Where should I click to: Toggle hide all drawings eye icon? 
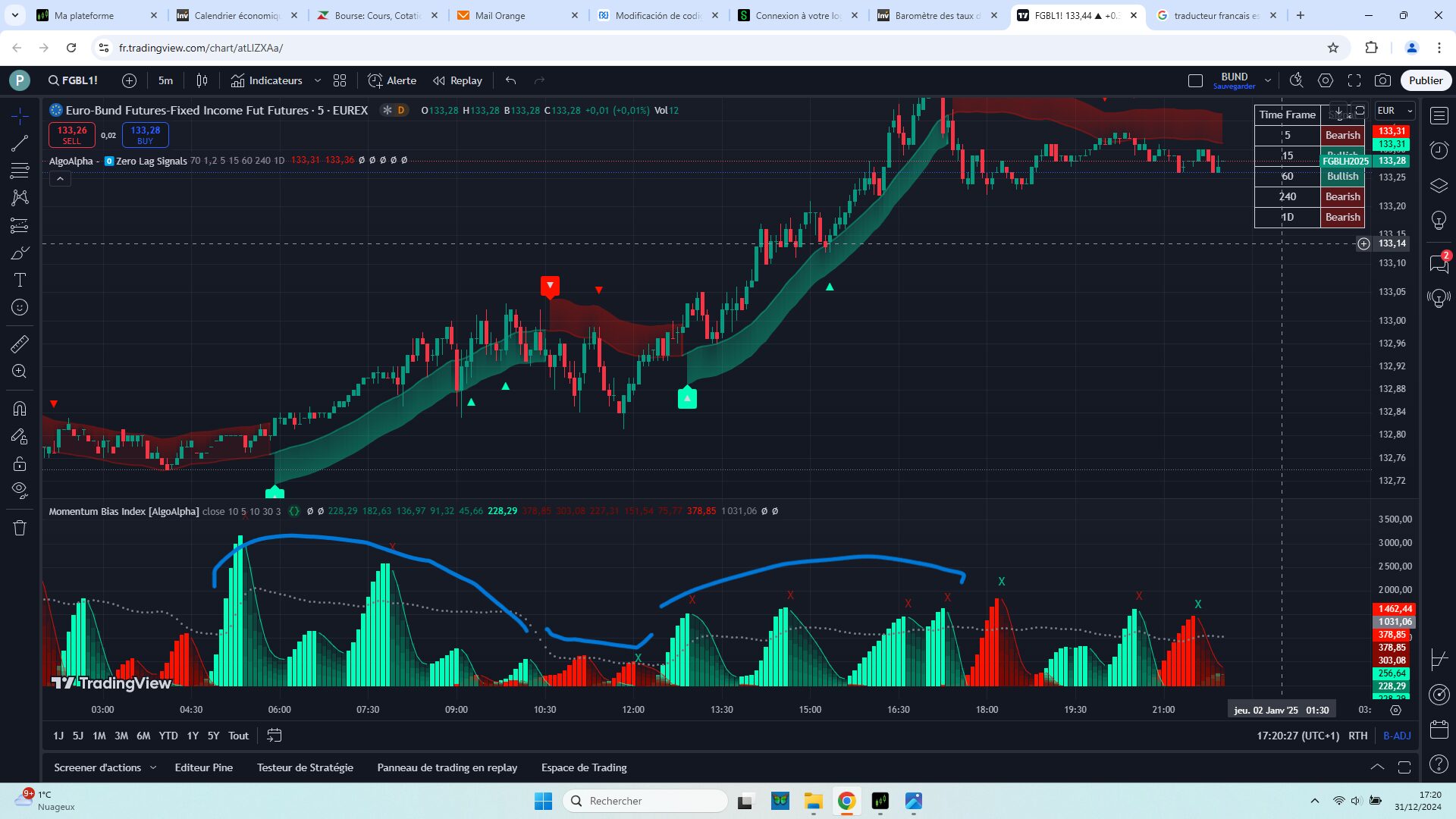coord(20,489)
